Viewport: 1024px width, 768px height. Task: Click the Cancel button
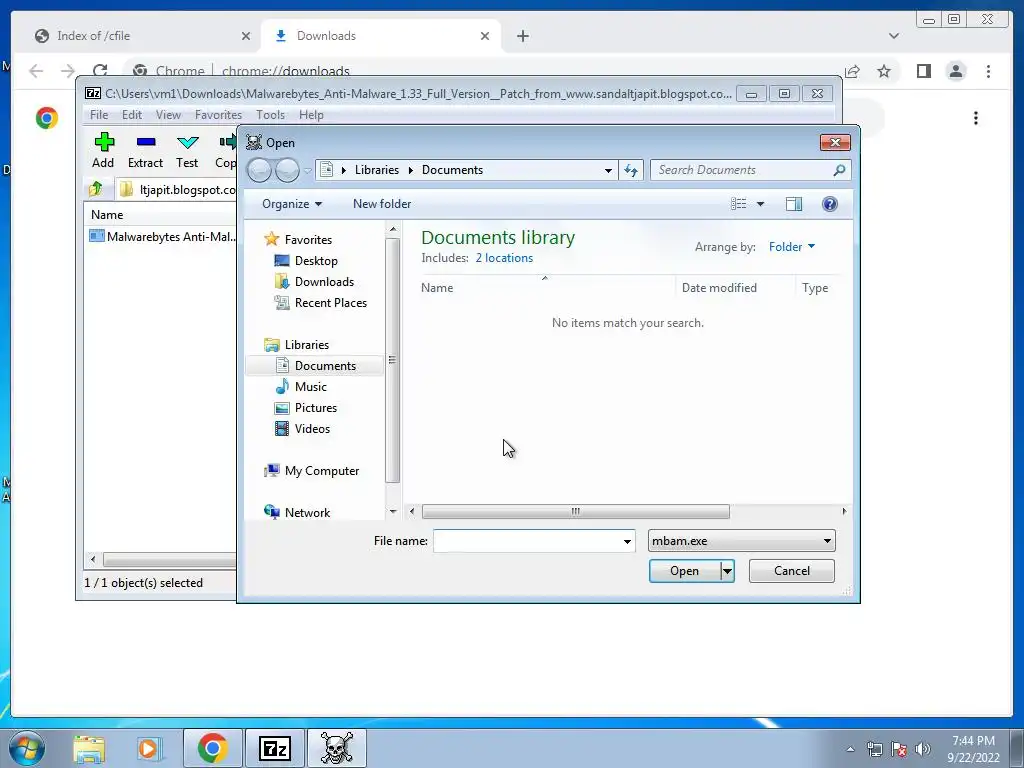(x=792, y=571)
